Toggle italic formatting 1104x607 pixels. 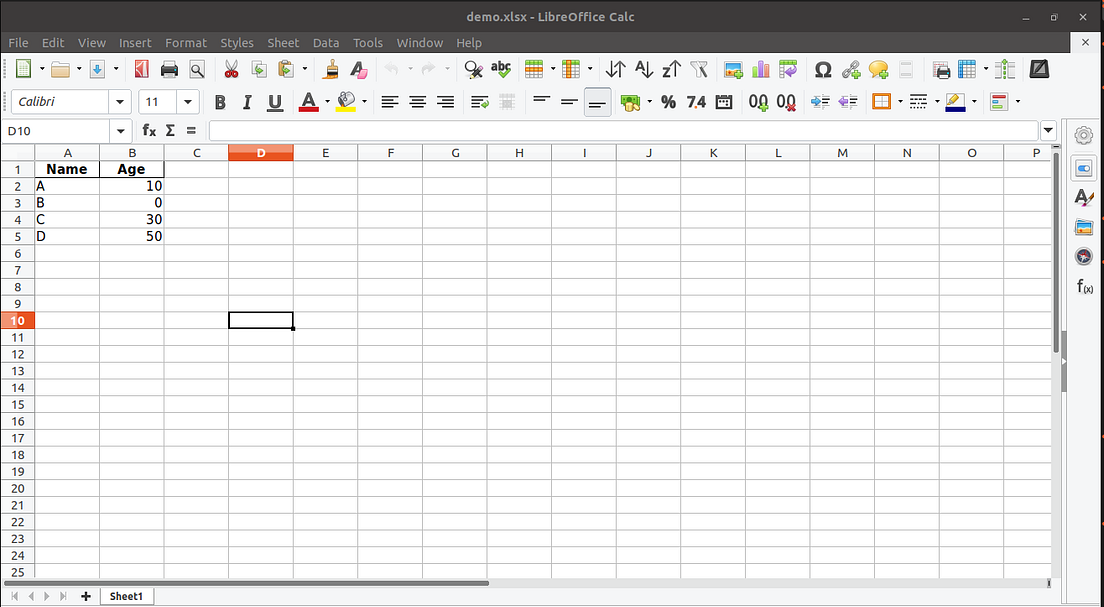(x=246, y=101)
